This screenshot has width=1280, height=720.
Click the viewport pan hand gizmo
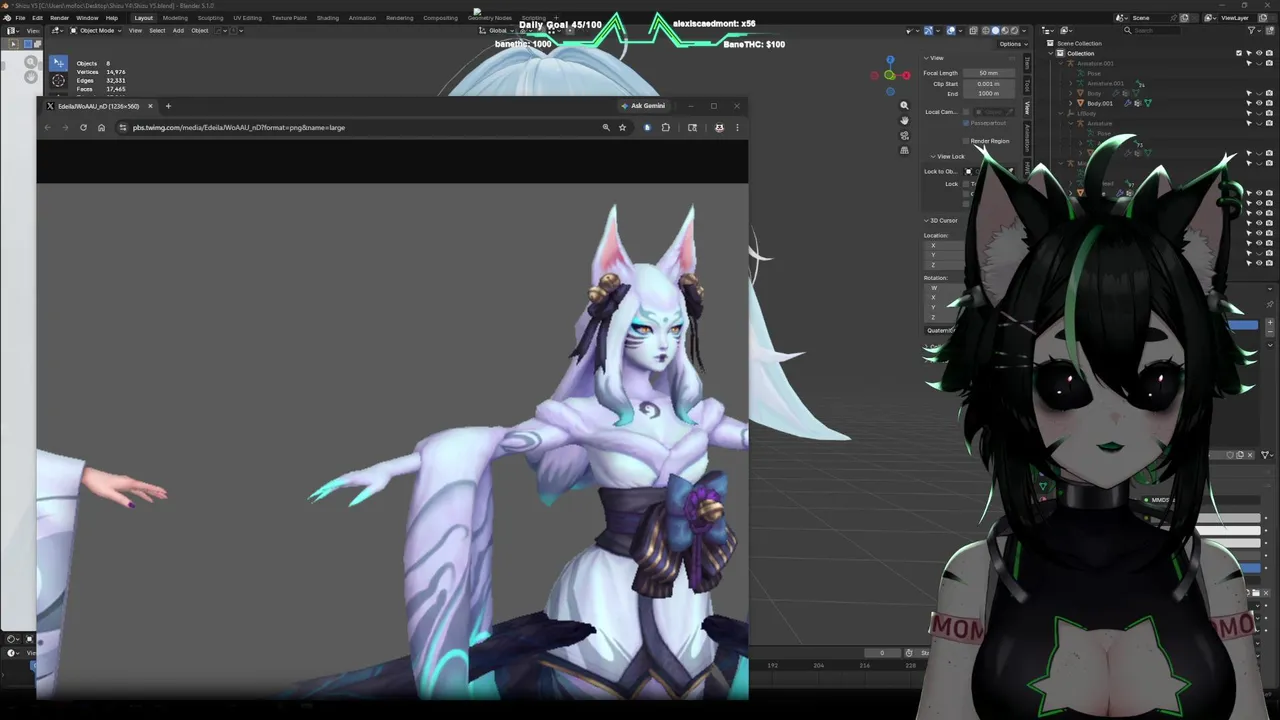coord(905,120)
